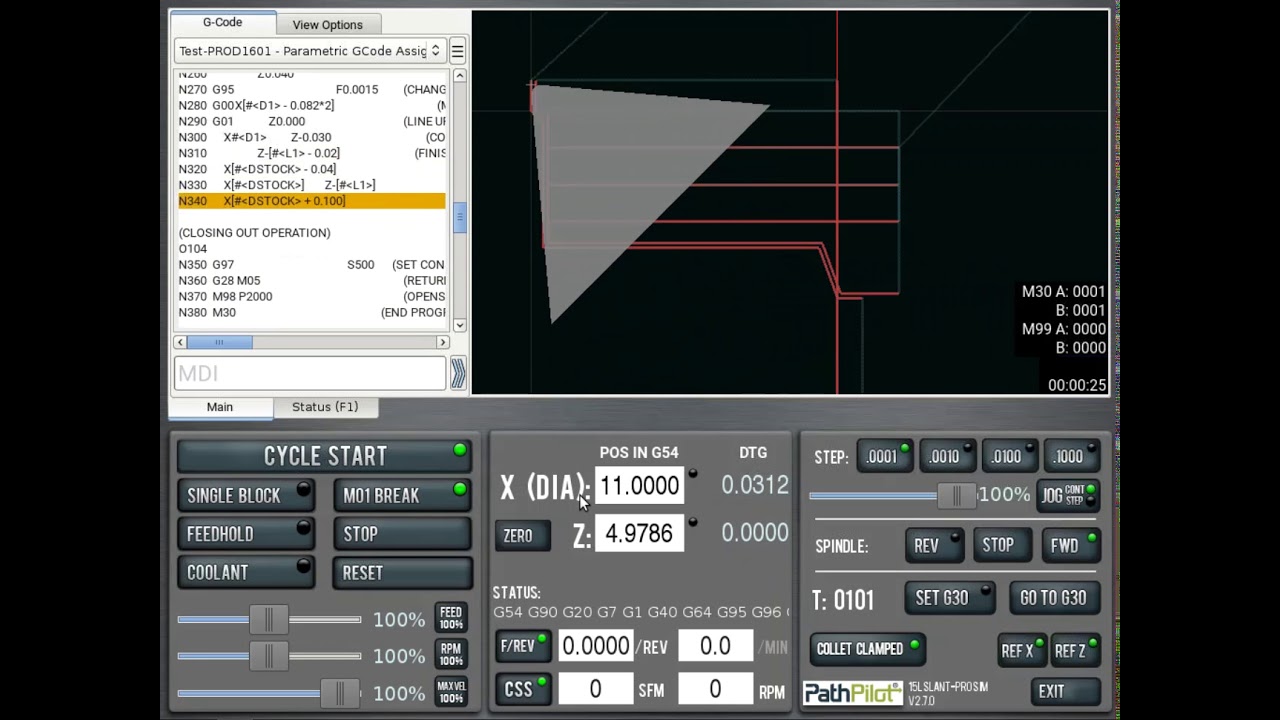
Task: Click the EXIT button
Action: (x=1065, y=691)
